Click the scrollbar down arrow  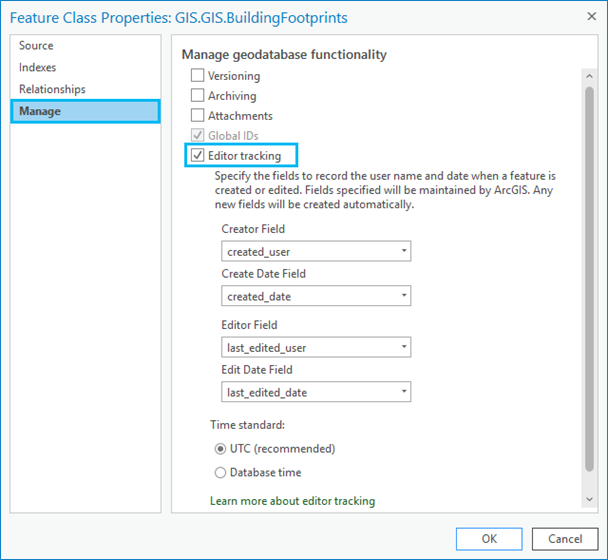tap(588, 499)
